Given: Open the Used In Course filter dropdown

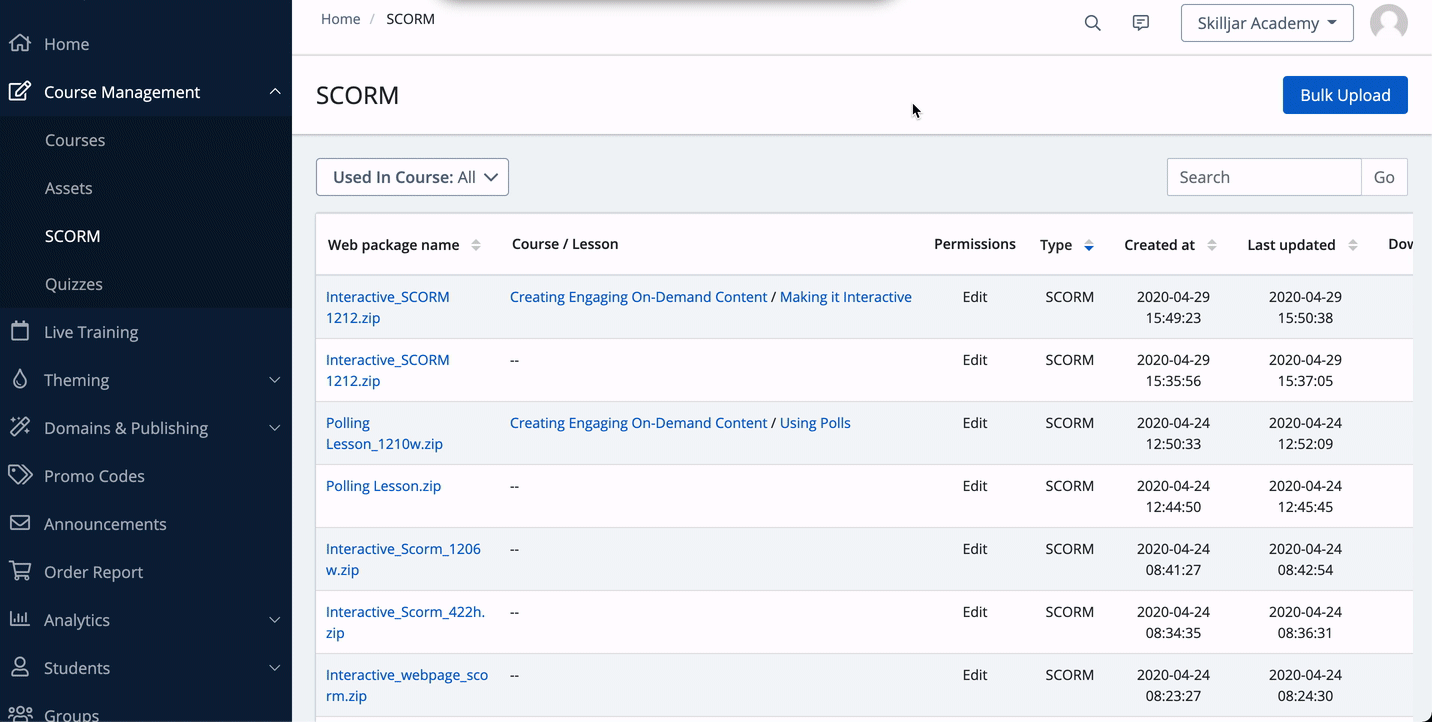Looking at the screenshot, I should (412, 177).
